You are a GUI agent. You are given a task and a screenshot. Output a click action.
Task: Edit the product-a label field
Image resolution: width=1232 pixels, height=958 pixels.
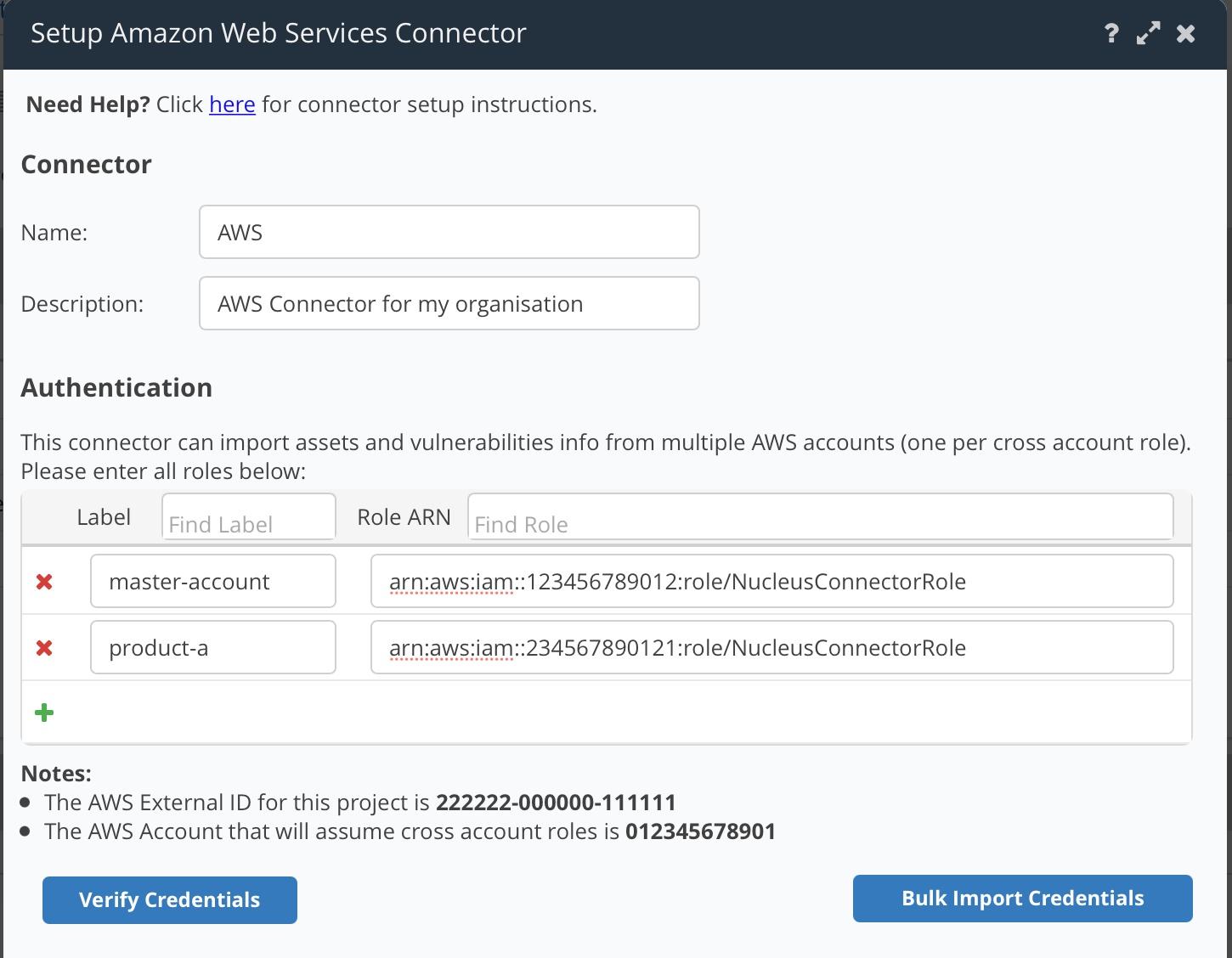(213, 647)
